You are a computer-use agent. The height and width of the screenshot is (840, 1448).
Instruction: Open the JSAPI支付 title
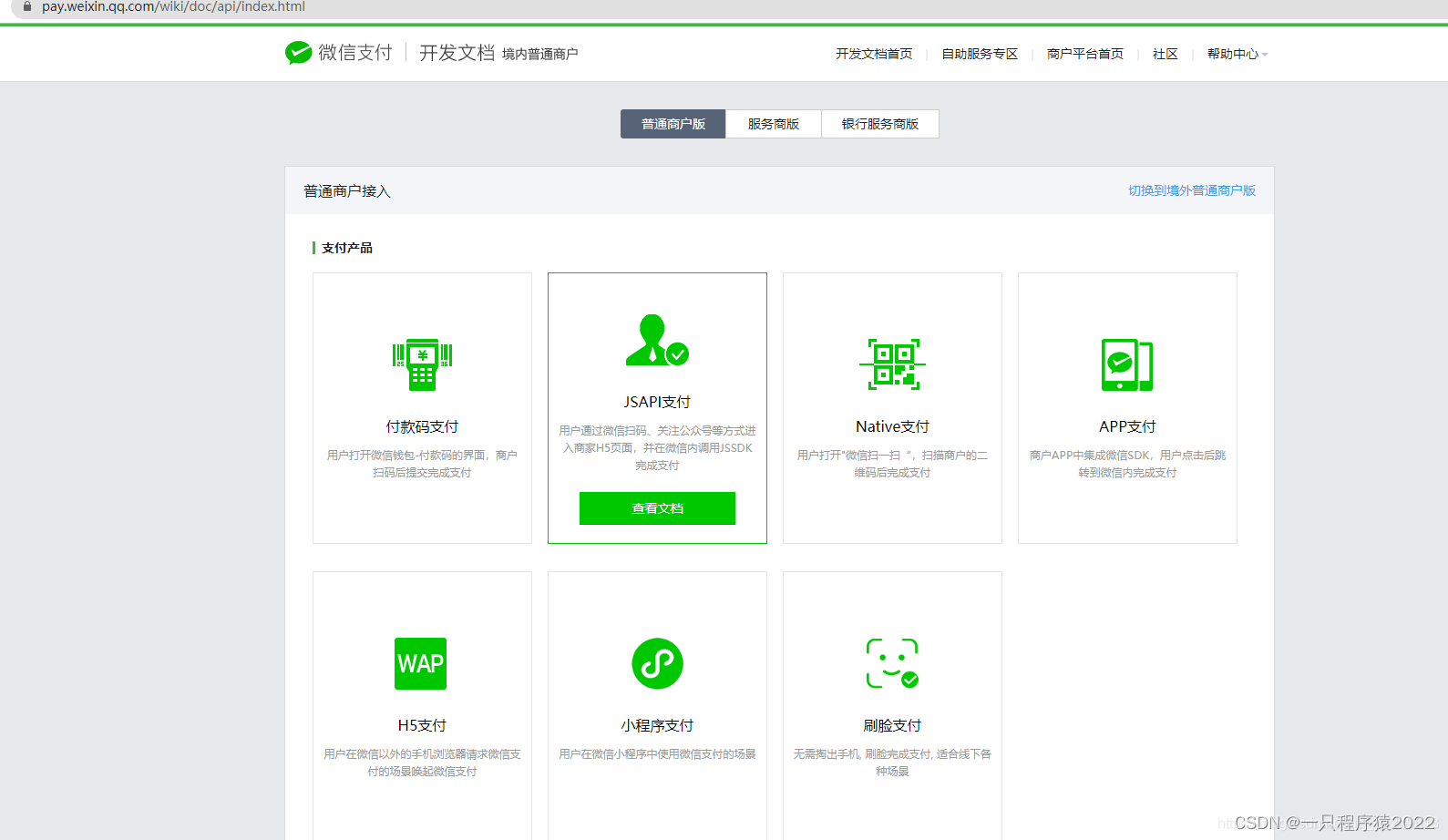[x=657, y=402]
